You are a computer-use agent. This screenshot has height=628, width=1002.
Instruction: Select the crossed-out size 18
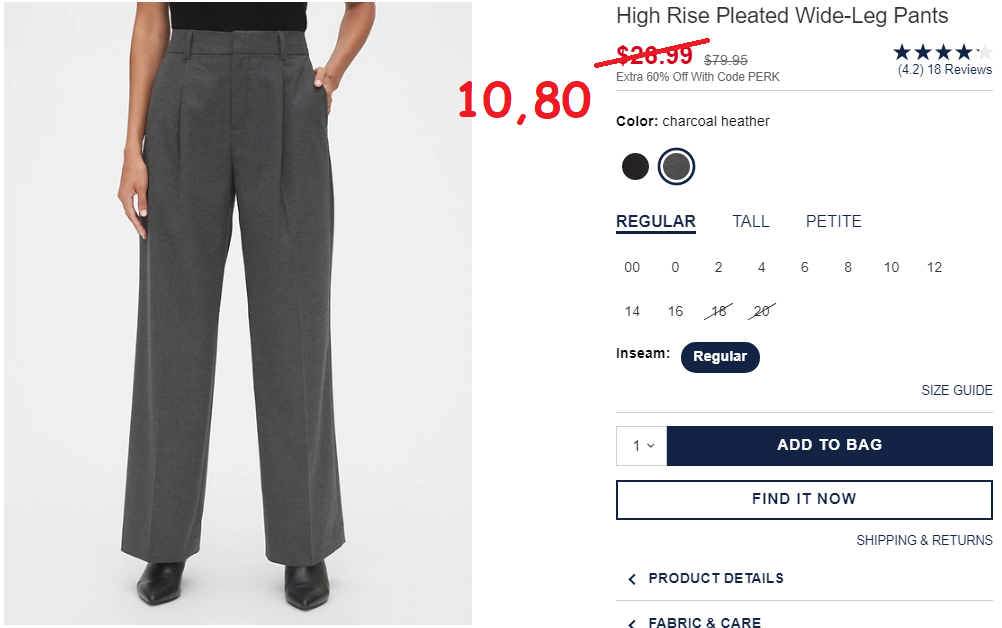719,311
